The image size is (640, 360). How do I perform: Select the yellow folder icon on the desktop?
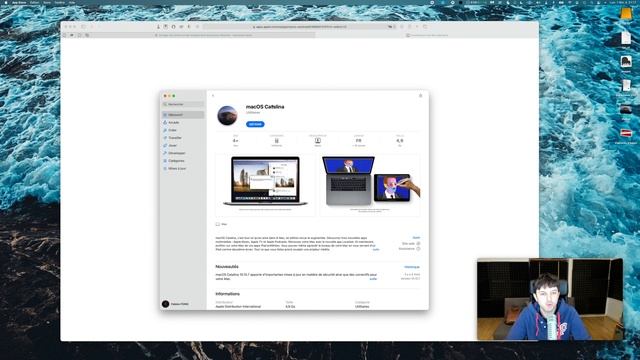[626, 14]
